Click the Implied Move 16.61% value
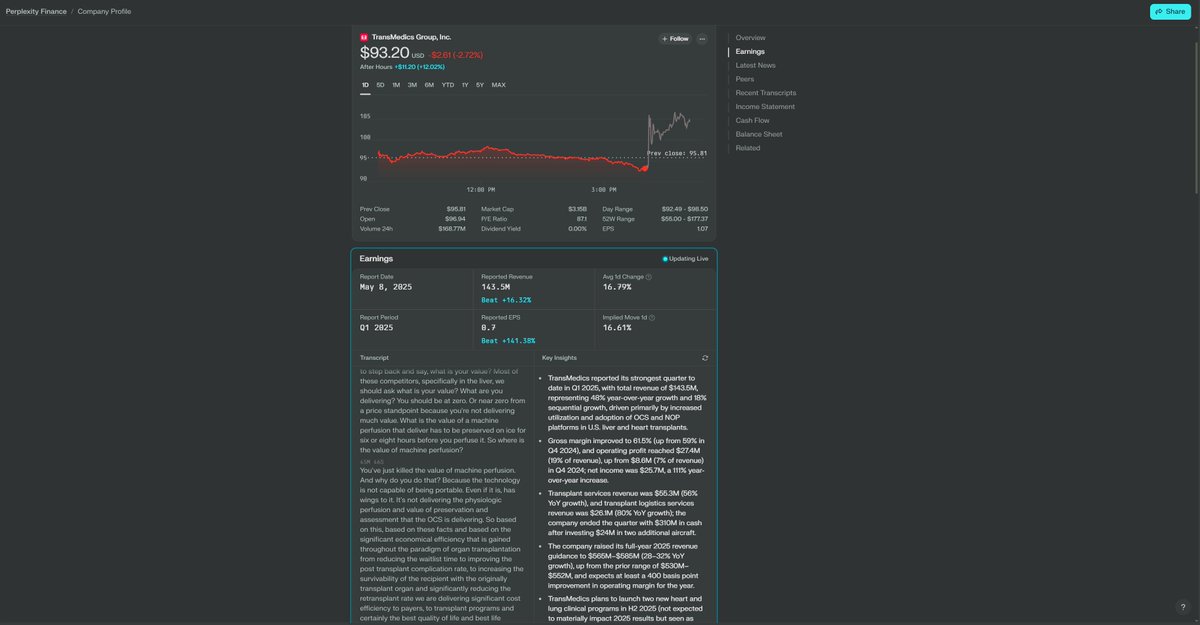Viewport: 1200px width, 625px height. (617, 327)
